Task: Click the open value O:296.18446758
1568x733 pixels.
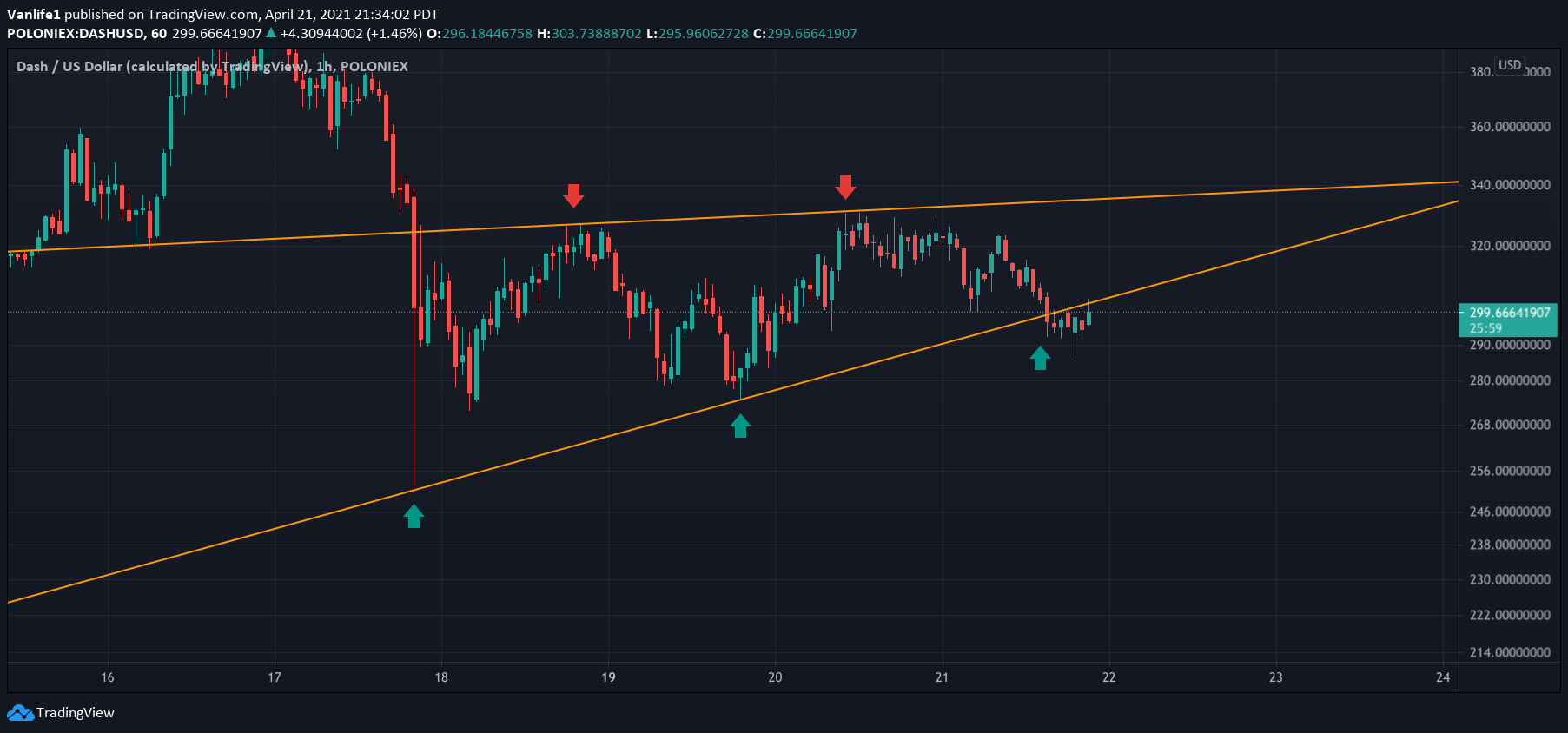Action: click(480, 34)
